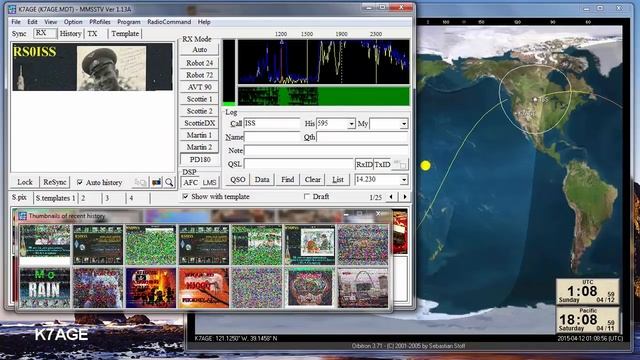Enable the Draft checkbox
Screen dimensions: 640x360
coord(307,197)
